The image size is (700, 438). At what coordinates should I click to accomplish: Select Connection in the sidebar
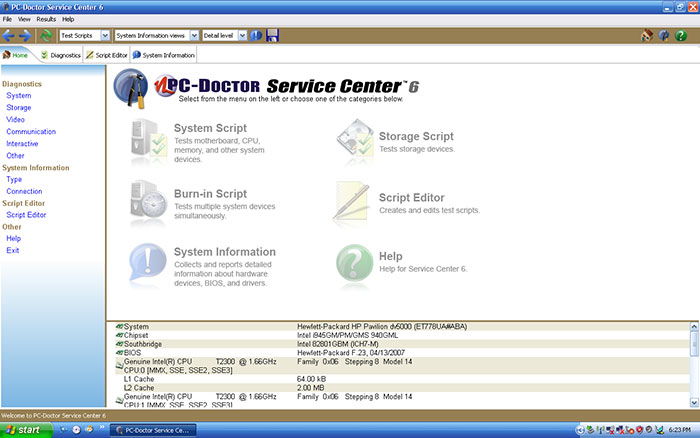coord(24,191)
